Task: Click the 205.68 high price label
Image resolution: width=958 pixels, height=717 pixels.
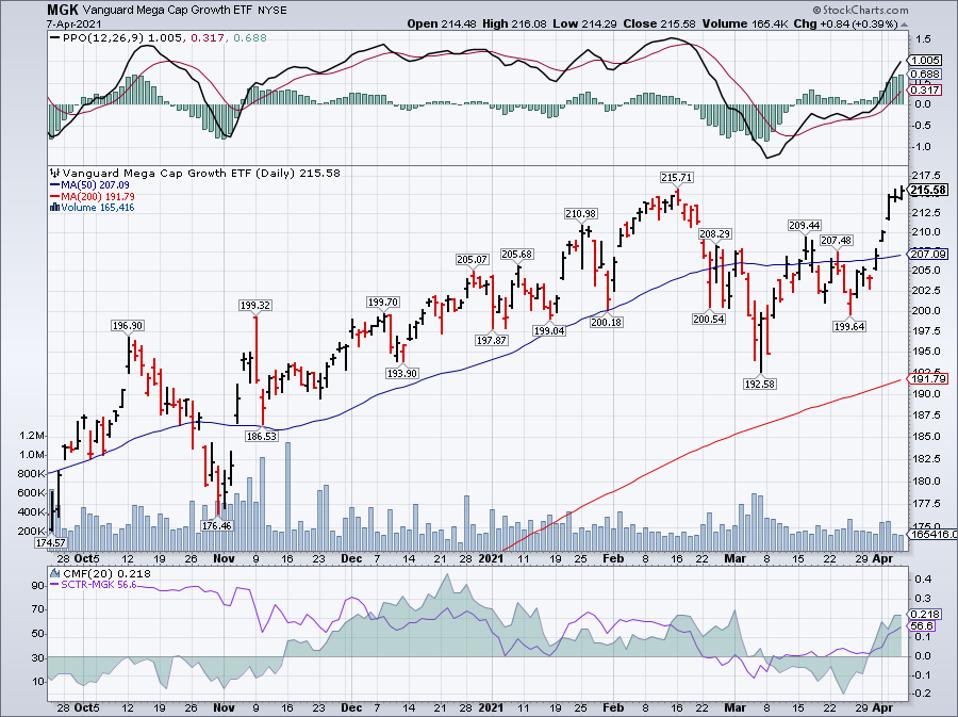Action: point(517,254)
